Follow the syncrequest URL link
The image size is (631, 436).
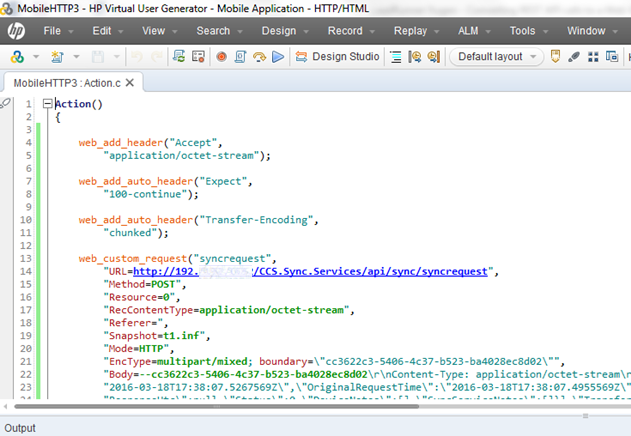point(310,271)
